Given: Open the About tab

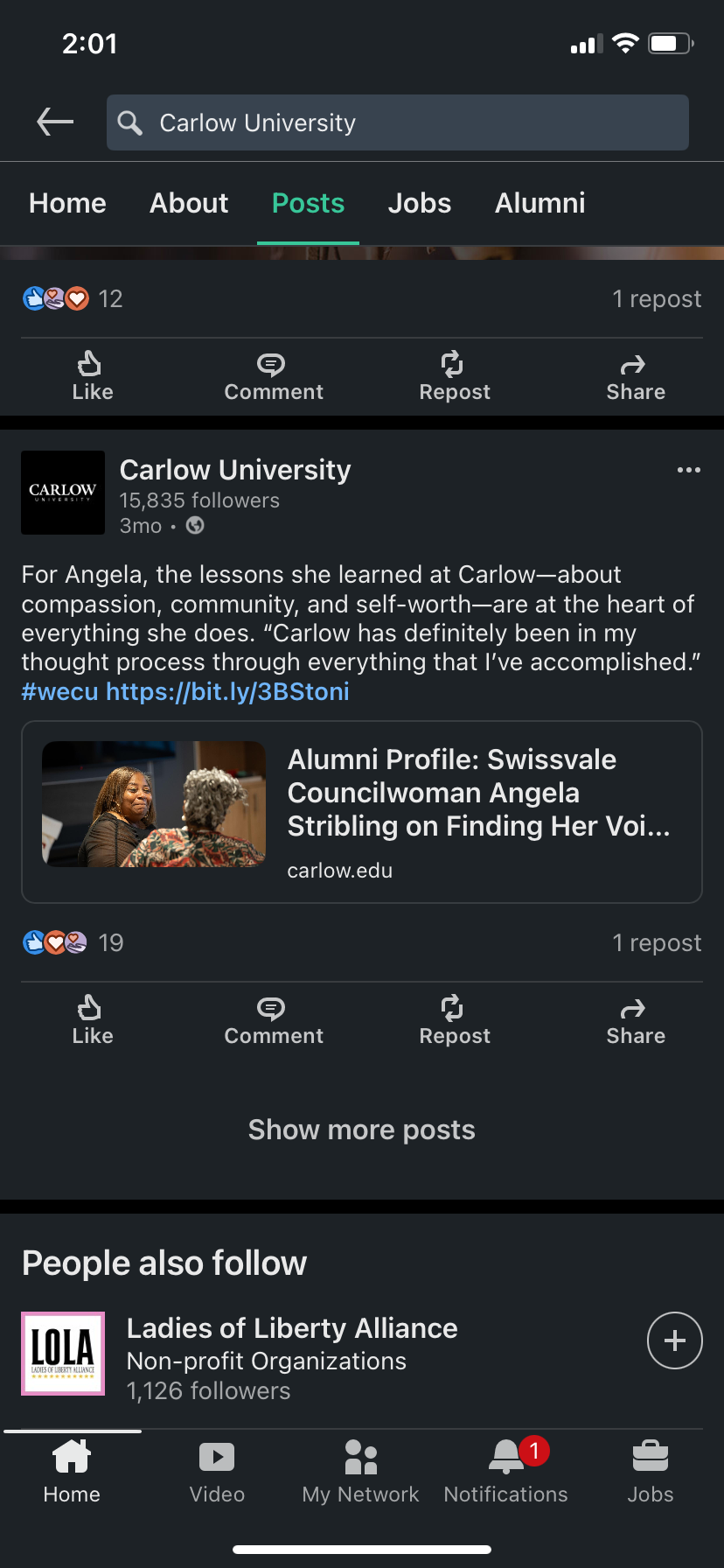Looking at the screenshot, I should pos(189,203).
